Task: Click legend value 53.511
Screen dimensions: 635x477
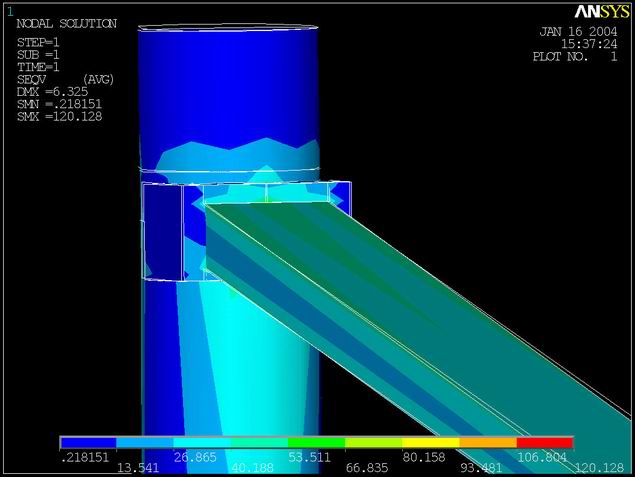Action: (x=309, y=458)
